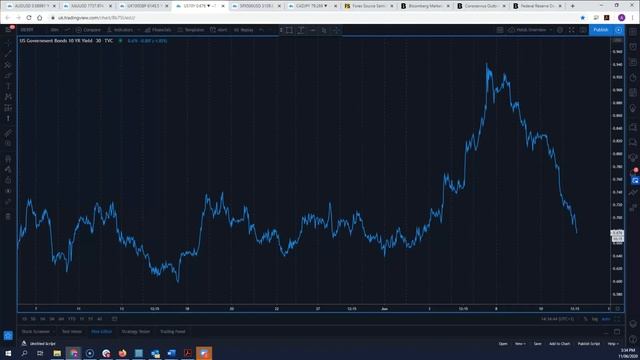Click Publish Script button
This screenshot has width=640, height=360.
589,344
